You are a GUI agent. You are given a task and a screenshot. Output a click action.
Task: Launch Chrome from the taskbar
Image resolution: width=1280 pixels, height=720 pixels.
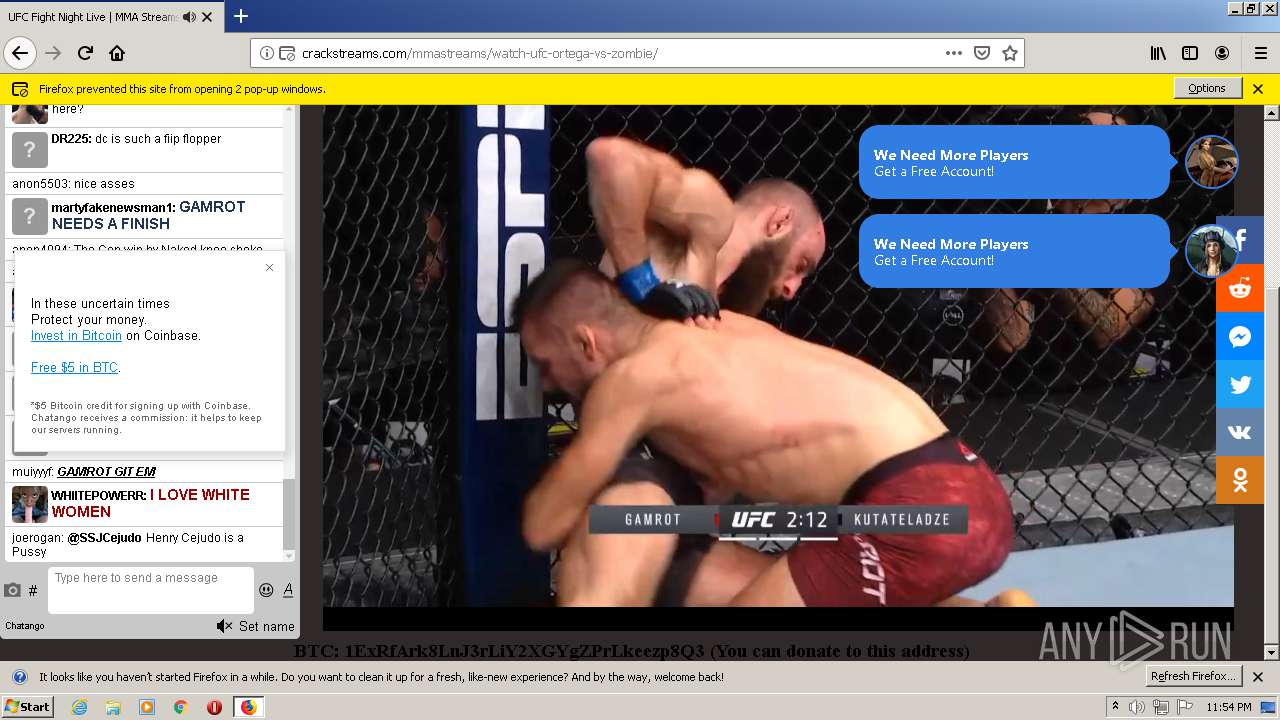click(180, 707)
